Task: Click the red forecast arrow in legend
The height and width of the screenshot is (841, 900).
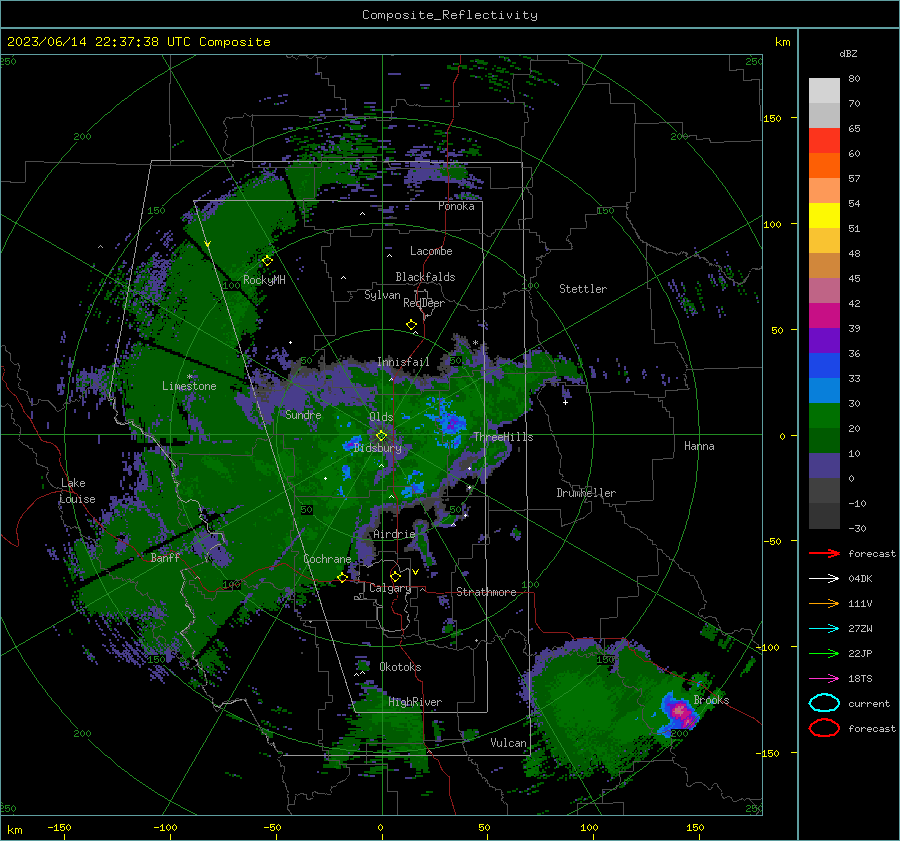Action: coord(824,553)
